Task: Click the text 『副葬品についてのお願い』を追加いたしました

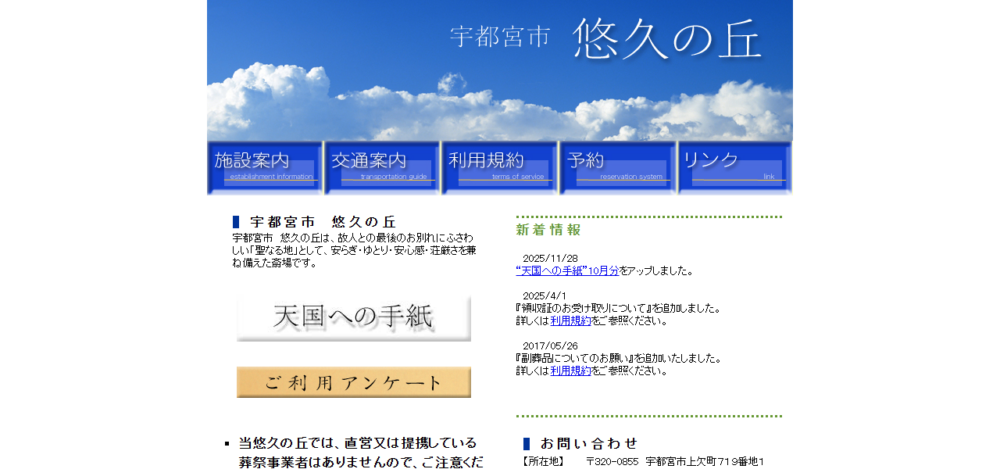Action: [619, 359]
